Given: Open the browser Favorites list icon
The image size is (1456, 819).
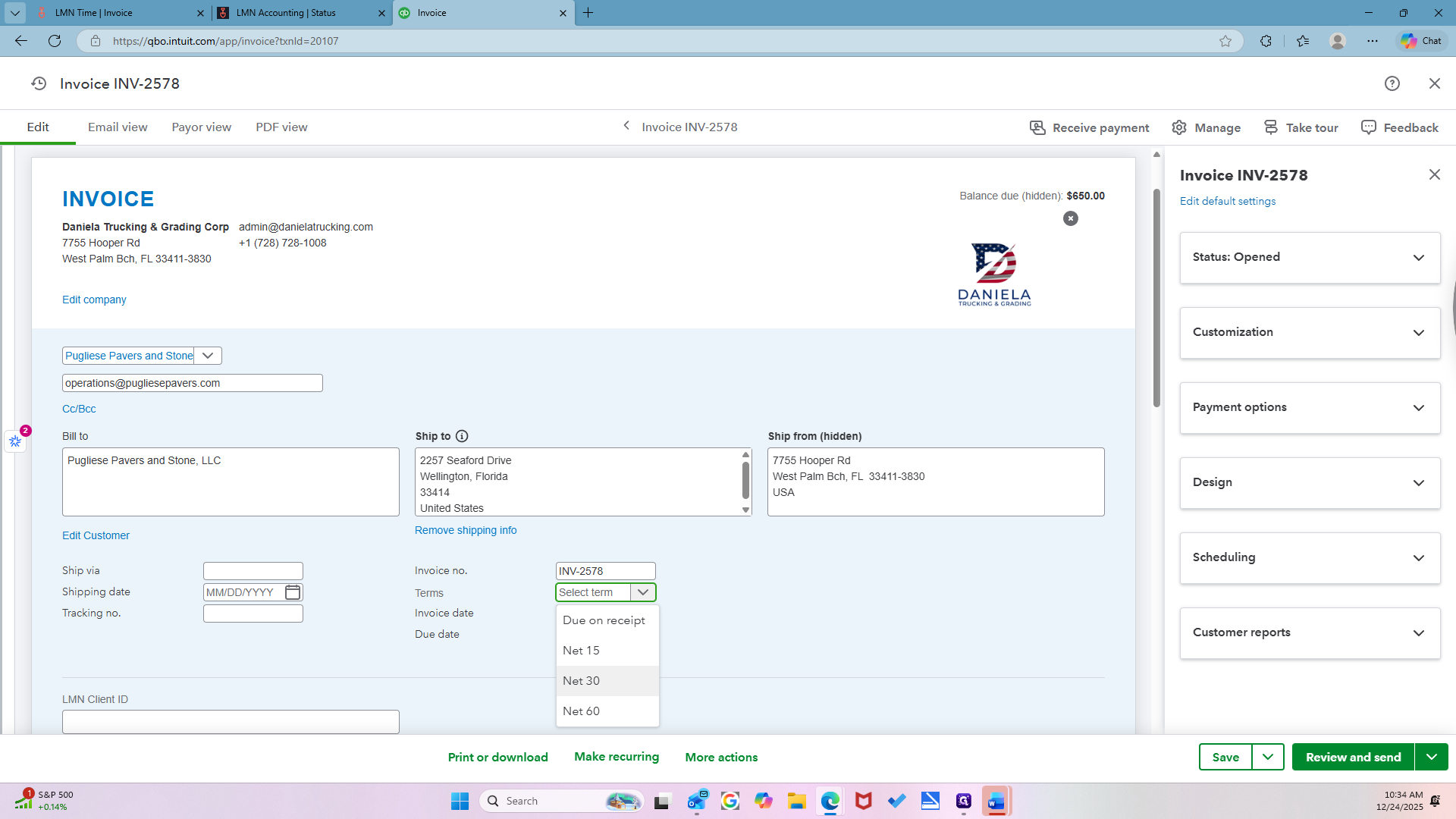Looking at the screenshot, I should click(x=1303, y=41).
